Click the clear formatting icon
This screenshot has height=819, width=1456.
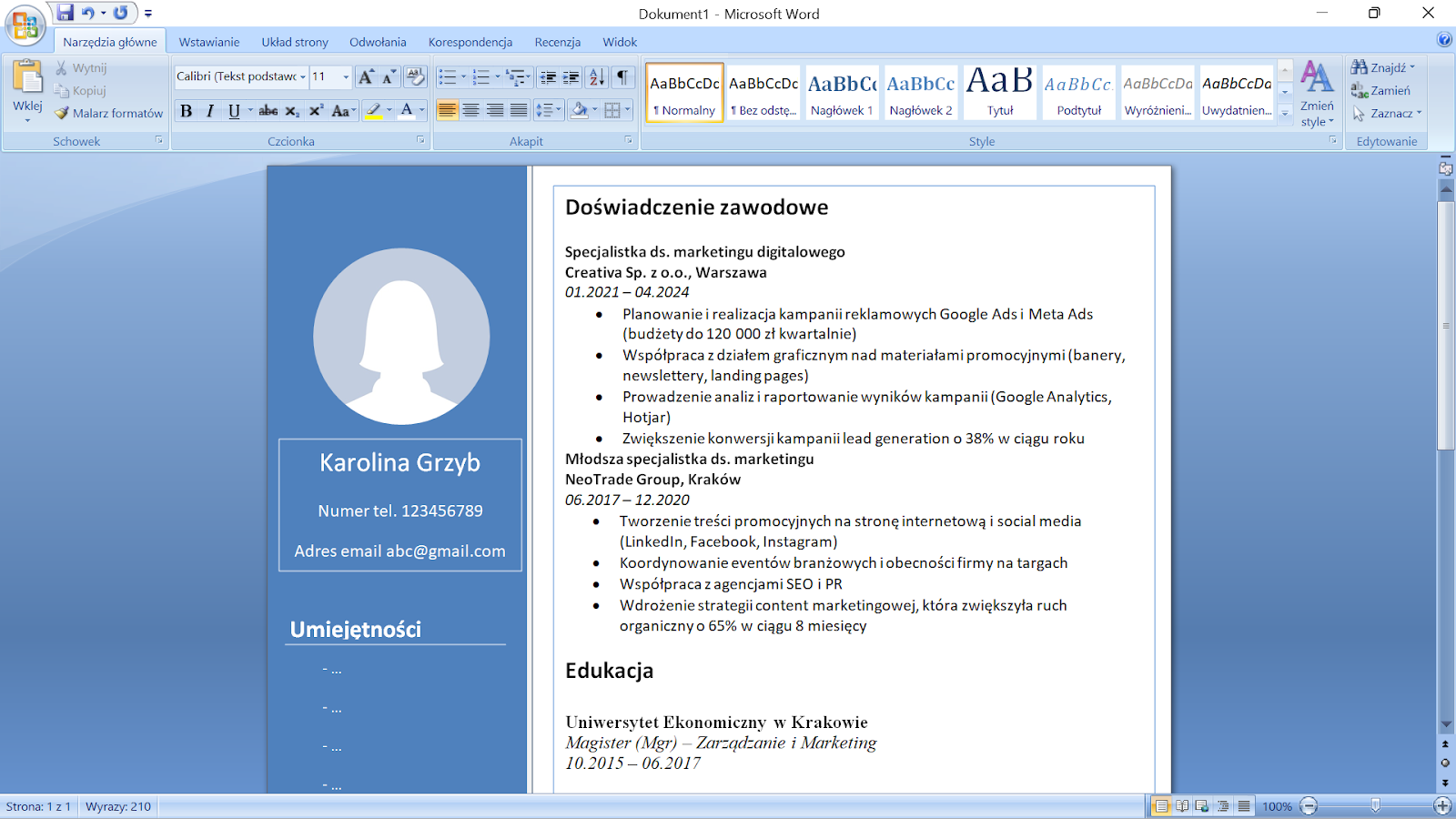coord(415,76)
